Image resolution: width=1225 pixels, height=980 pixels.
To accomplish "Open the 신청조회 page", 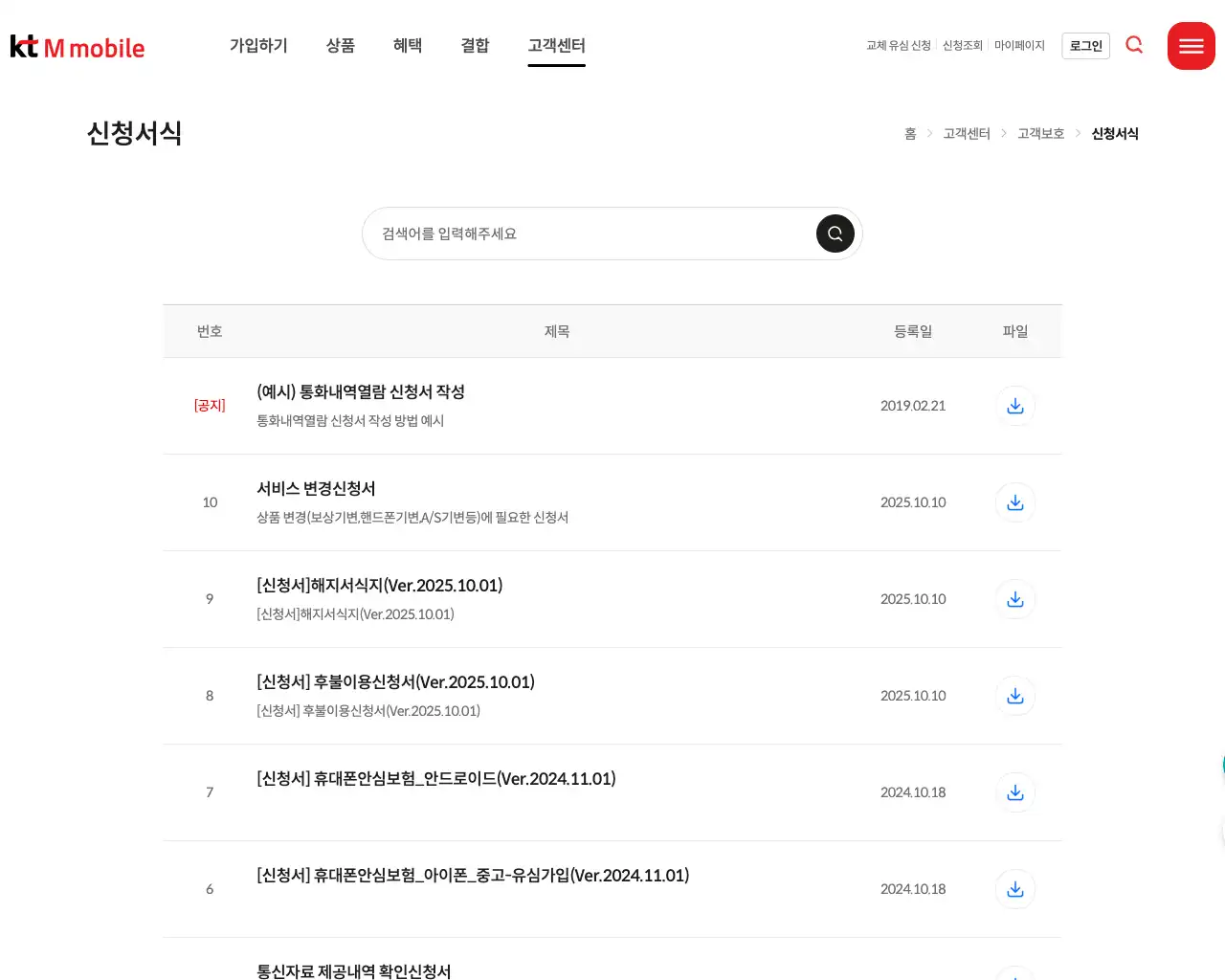I will point(962,45).
